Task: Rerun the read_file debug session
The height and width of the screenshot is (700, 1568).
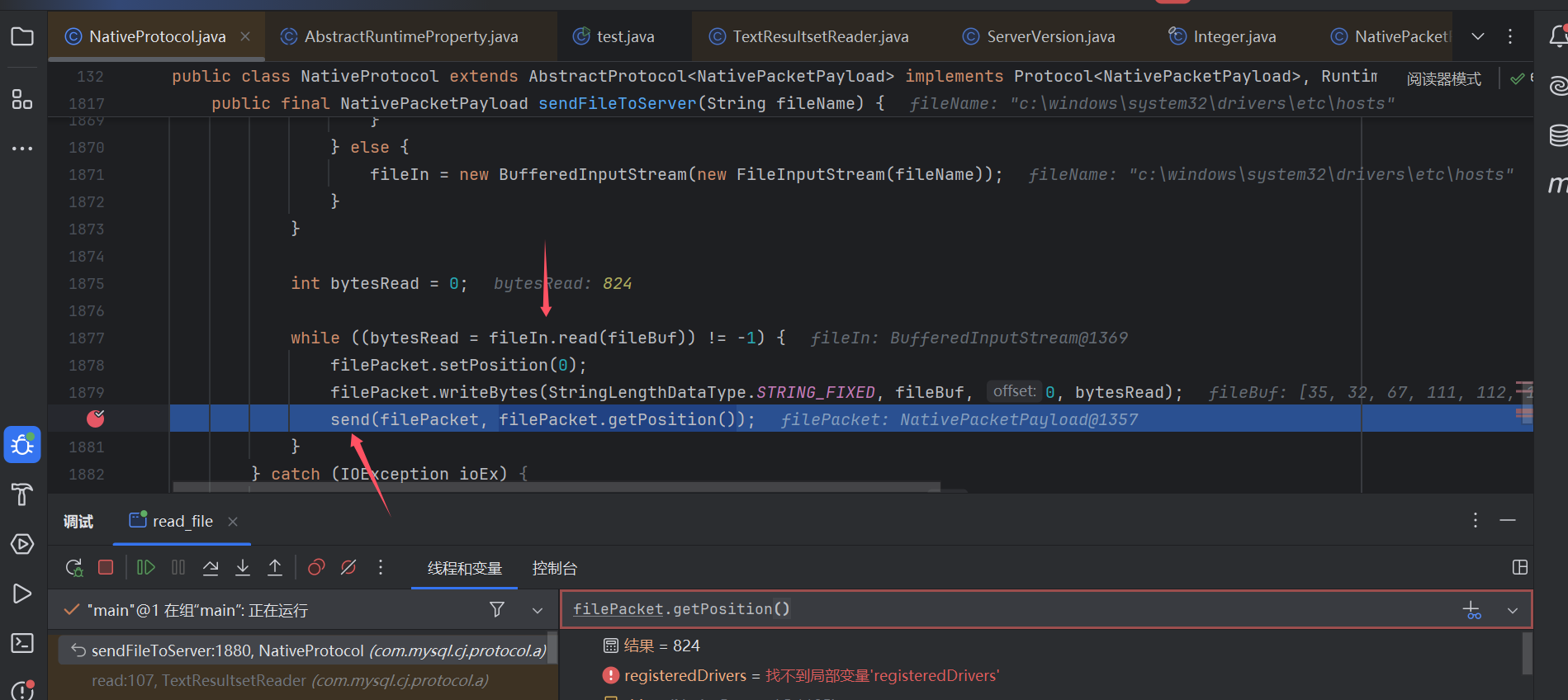Action: click(x=74, y=568)
